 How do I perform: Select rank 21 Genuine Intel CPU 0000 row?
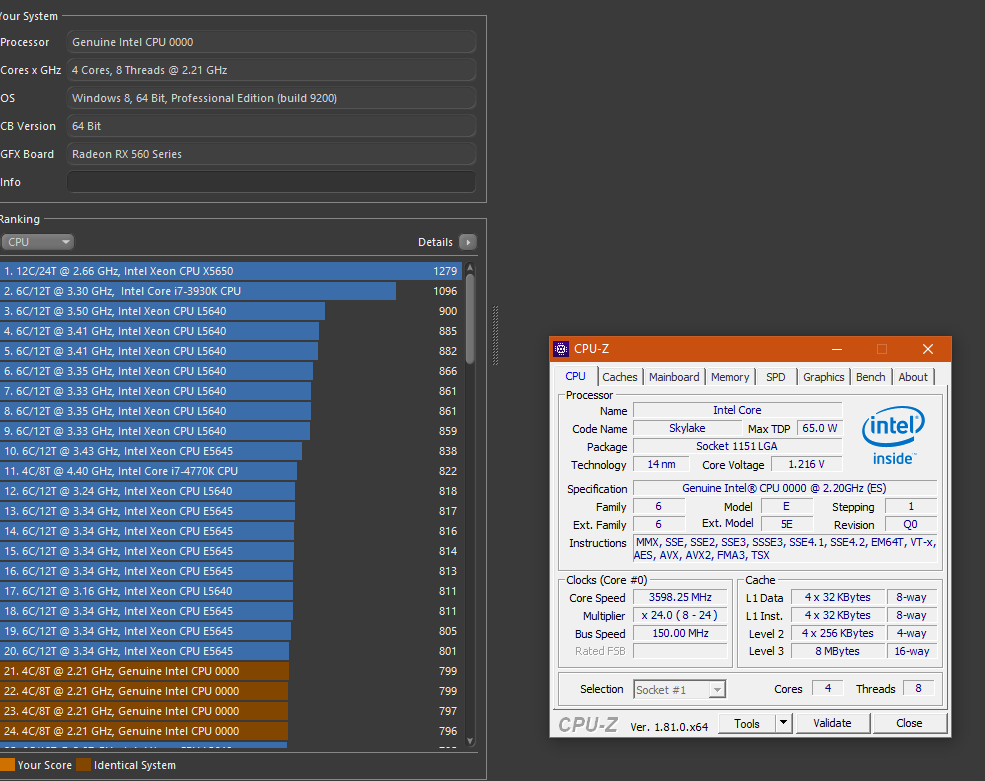(231, 671)
